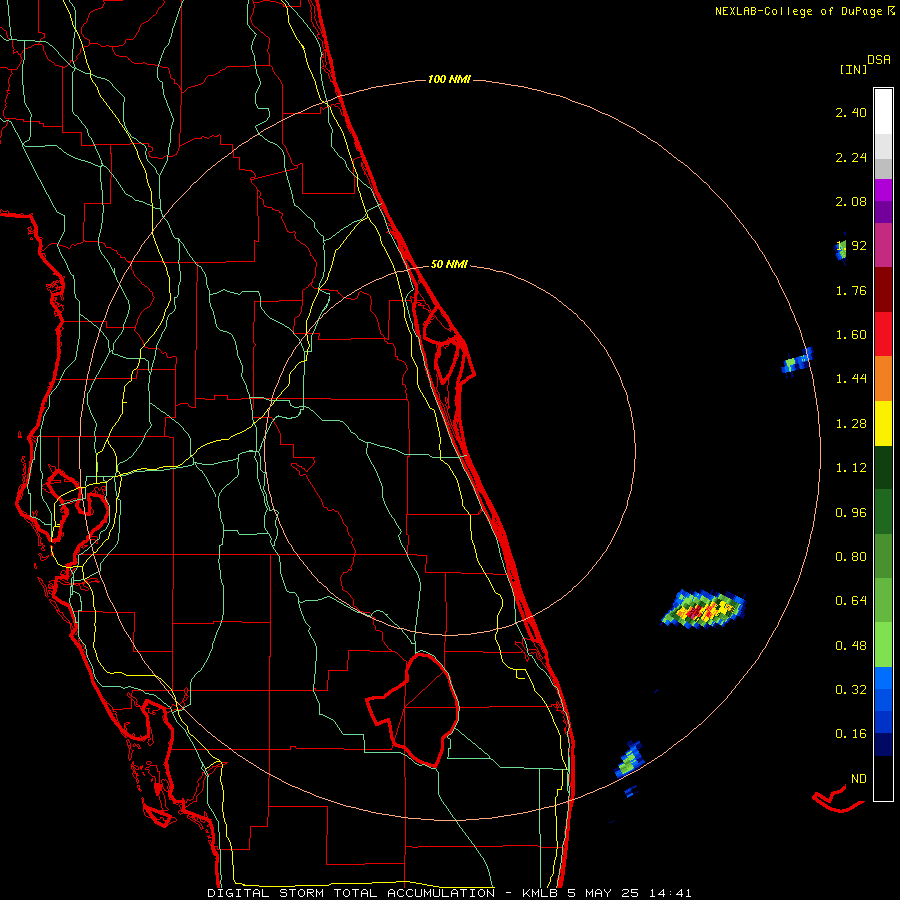Pick the yellow swatch beside 1.28
The width and height of the screenshot is (900, 900).
pyautogui.click(x=883, y=423)
